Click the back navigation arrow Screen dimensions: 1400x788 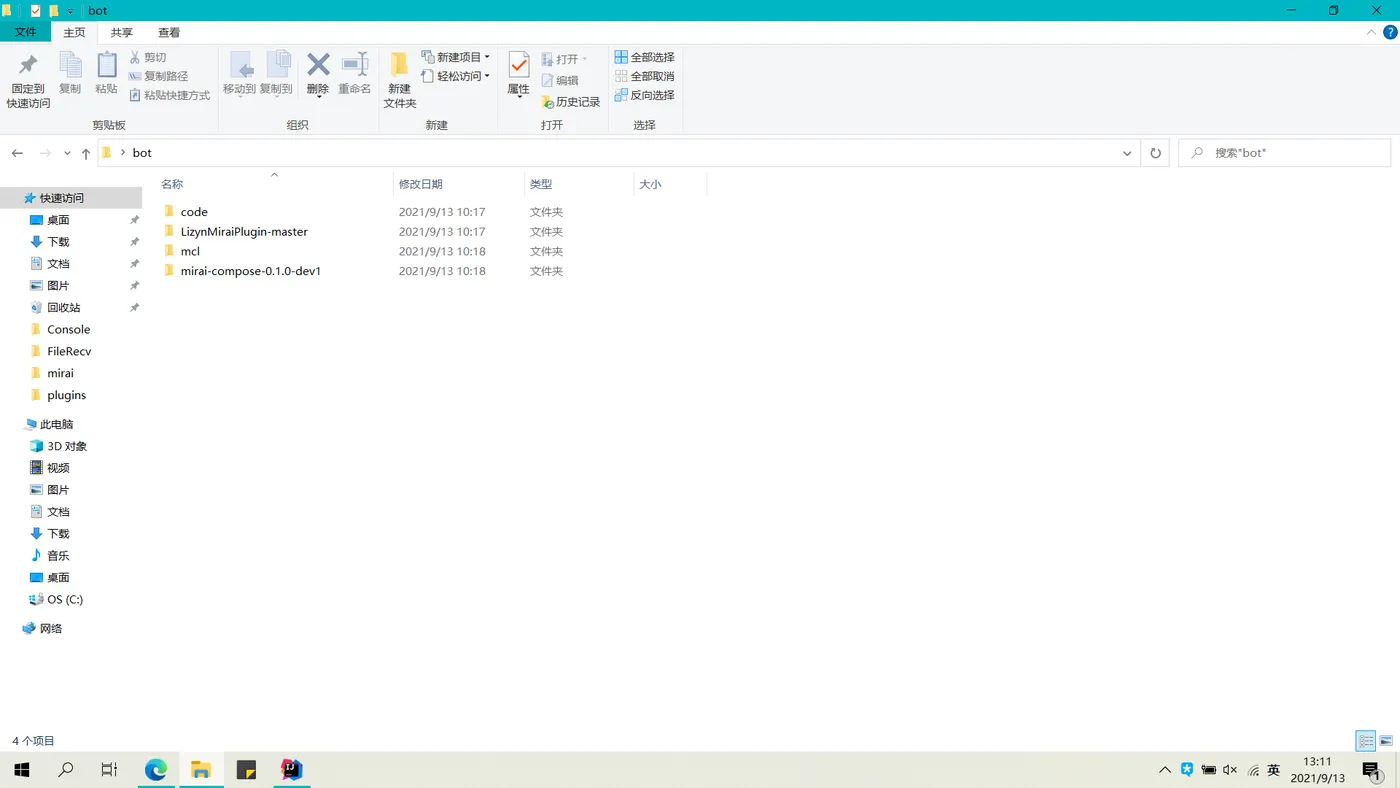coord(17,153)
